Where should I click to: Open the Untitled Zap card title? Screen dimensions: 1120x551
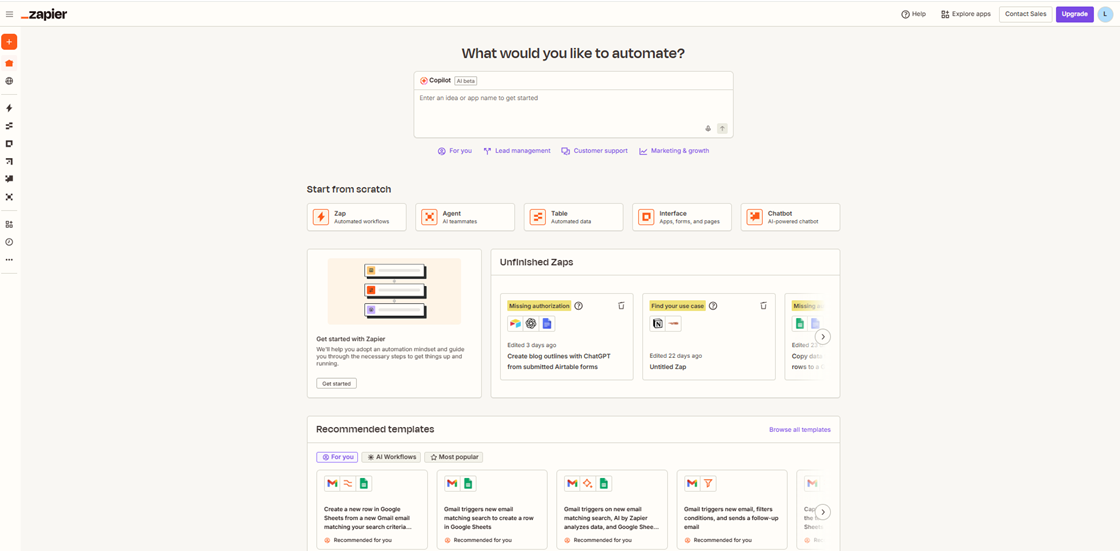click(x=666, y=367)
